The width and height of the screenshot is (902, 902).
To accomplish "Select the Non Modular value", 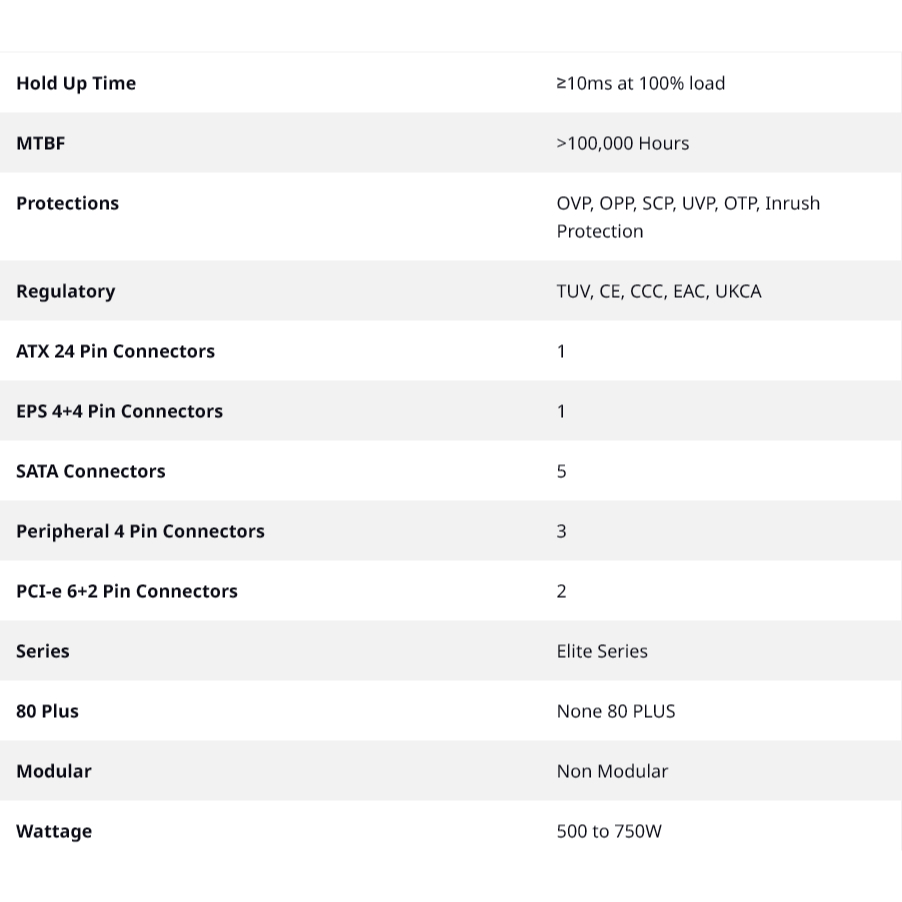I will (x=612, y=771).
